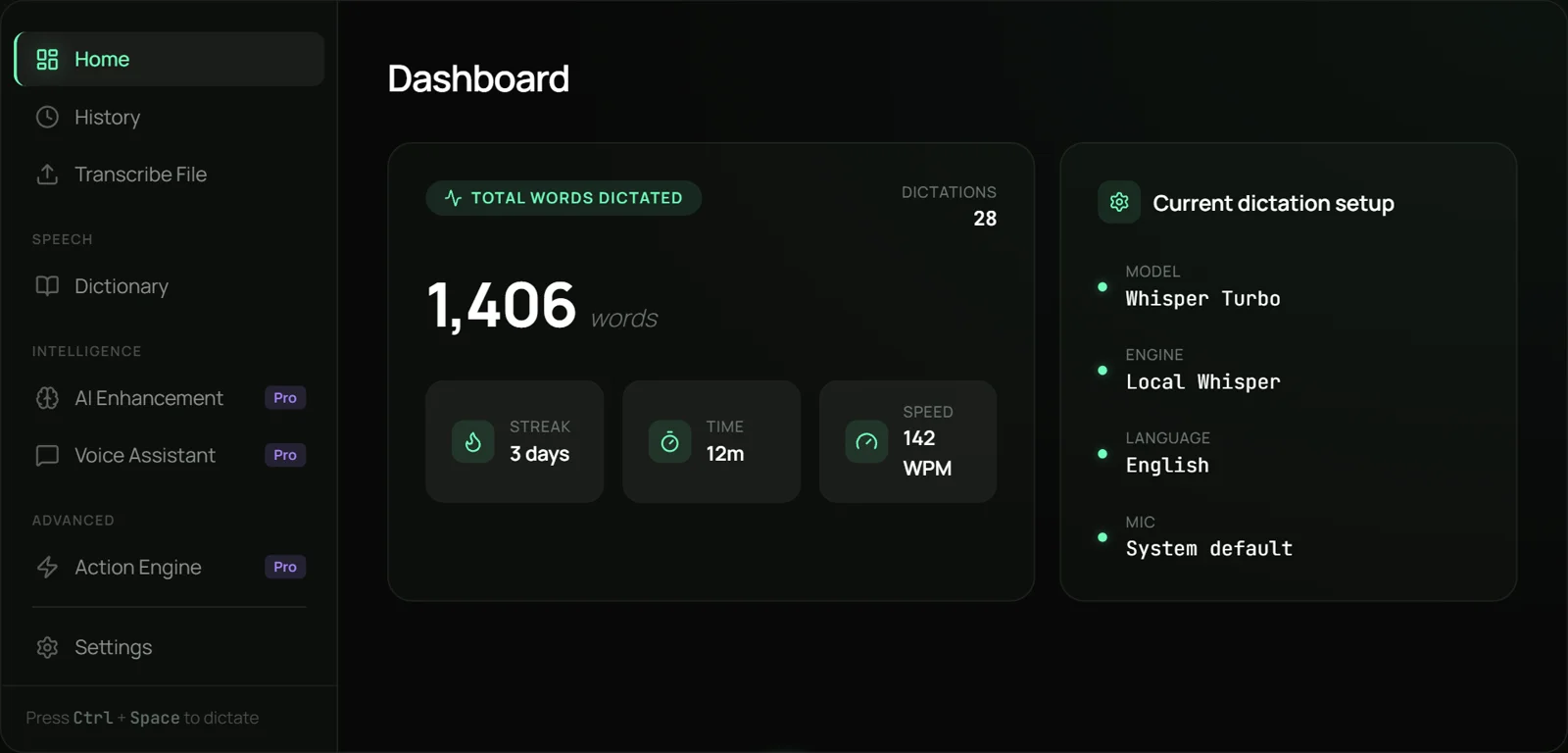Open Settings from the sidebar
Viewport: 1568px width, 753px height.
pyautogui.click(x=170, y=647)
